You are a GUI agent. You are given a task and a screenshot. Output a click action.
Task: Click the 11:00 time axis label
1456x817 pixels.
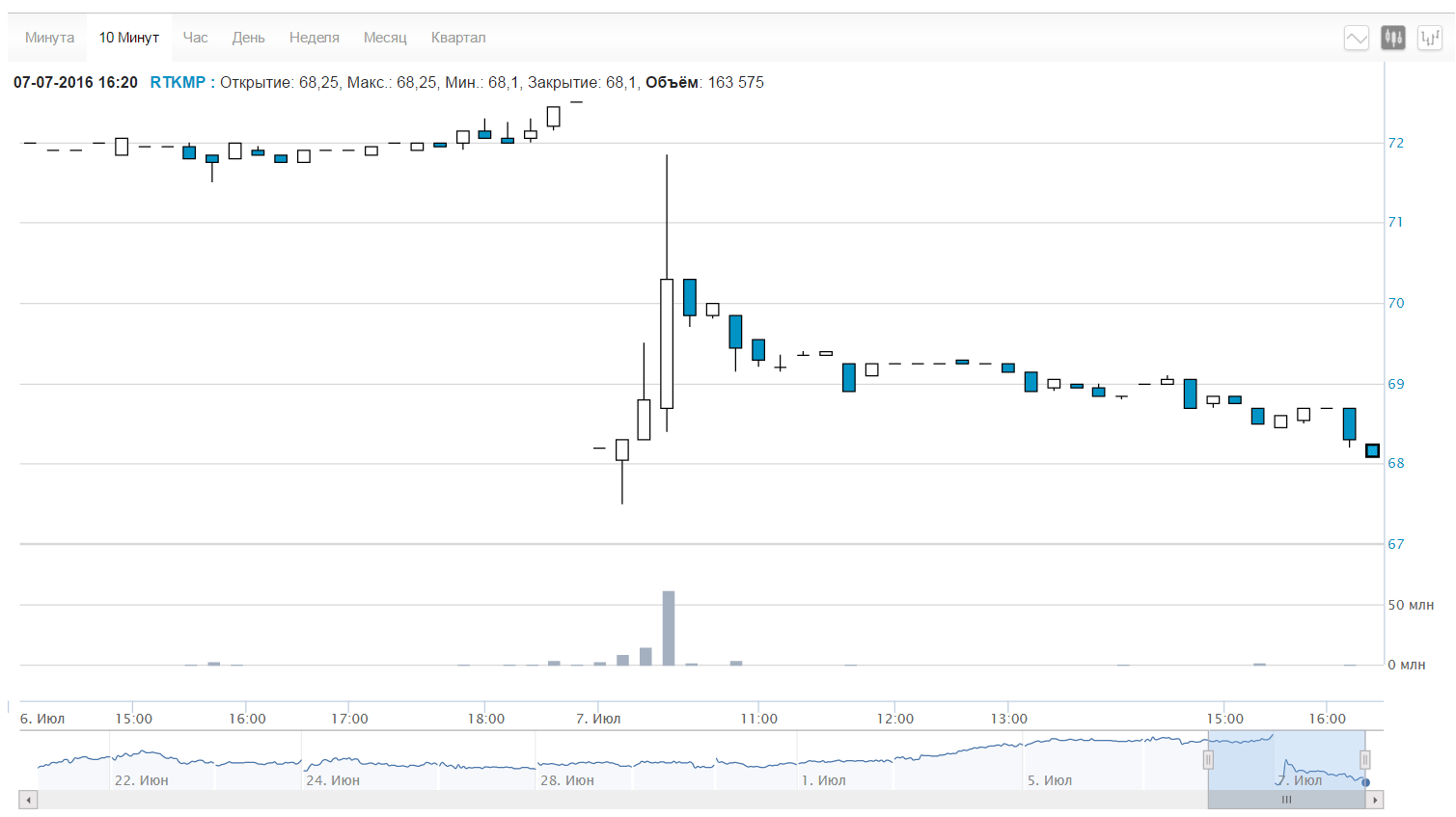coord(759,719)
